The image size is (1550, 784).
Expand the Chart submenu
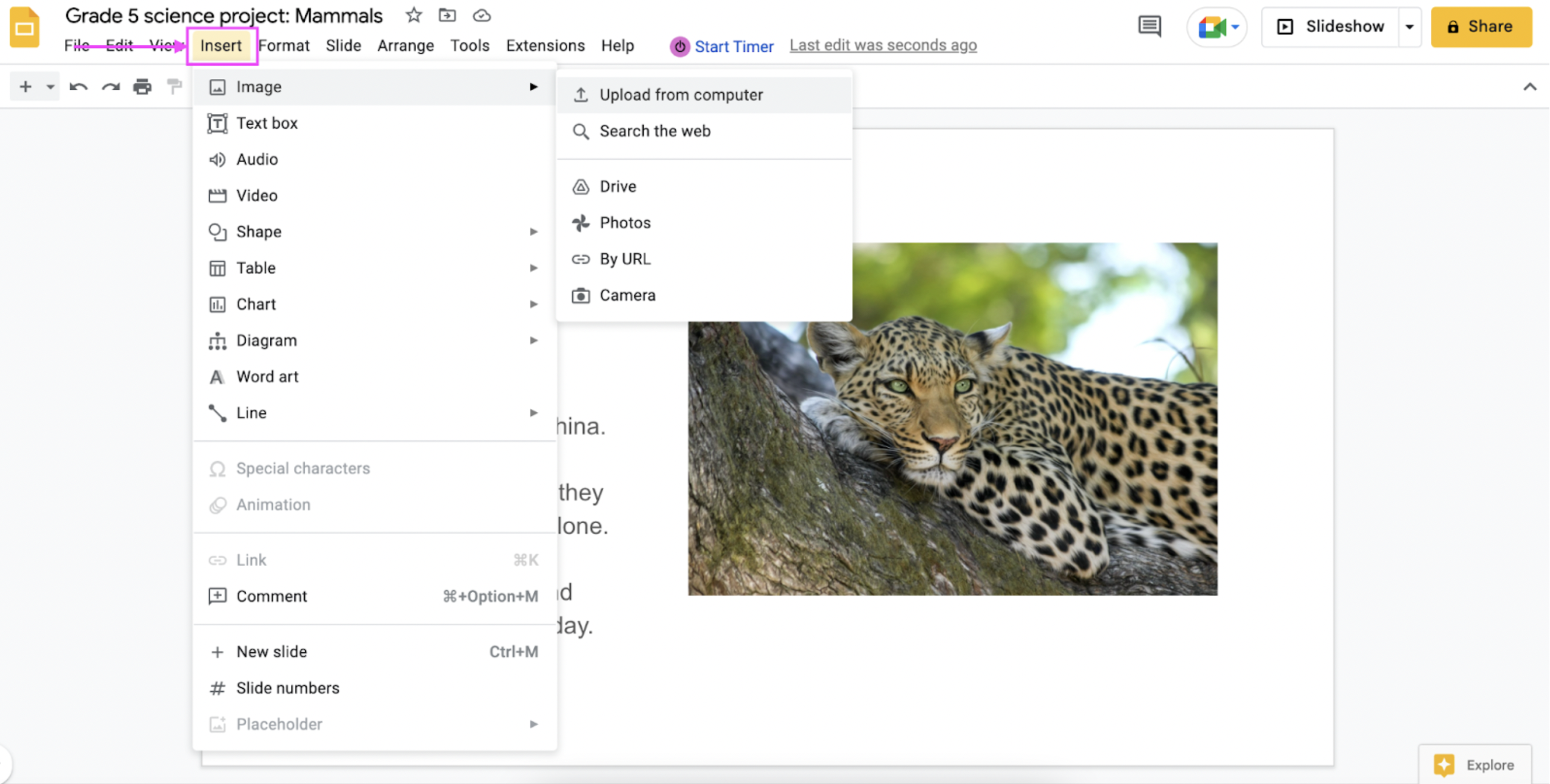(x=375, y=304)
